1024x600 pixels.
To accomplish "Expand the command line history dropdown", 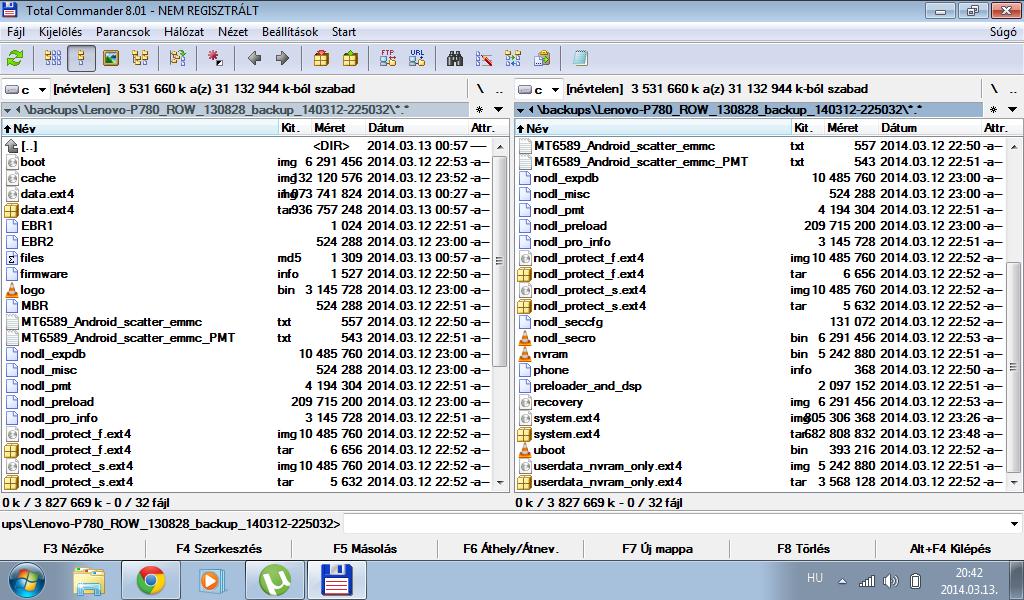I will pos(1014,524).
